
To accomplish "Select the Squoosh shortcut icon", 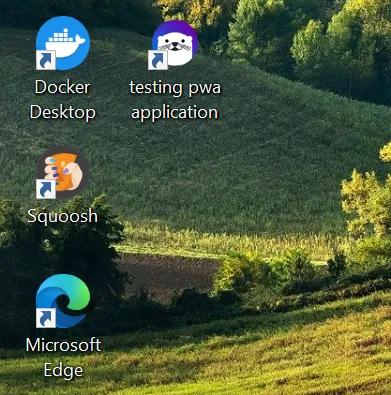I will click(x=62, y=173).
